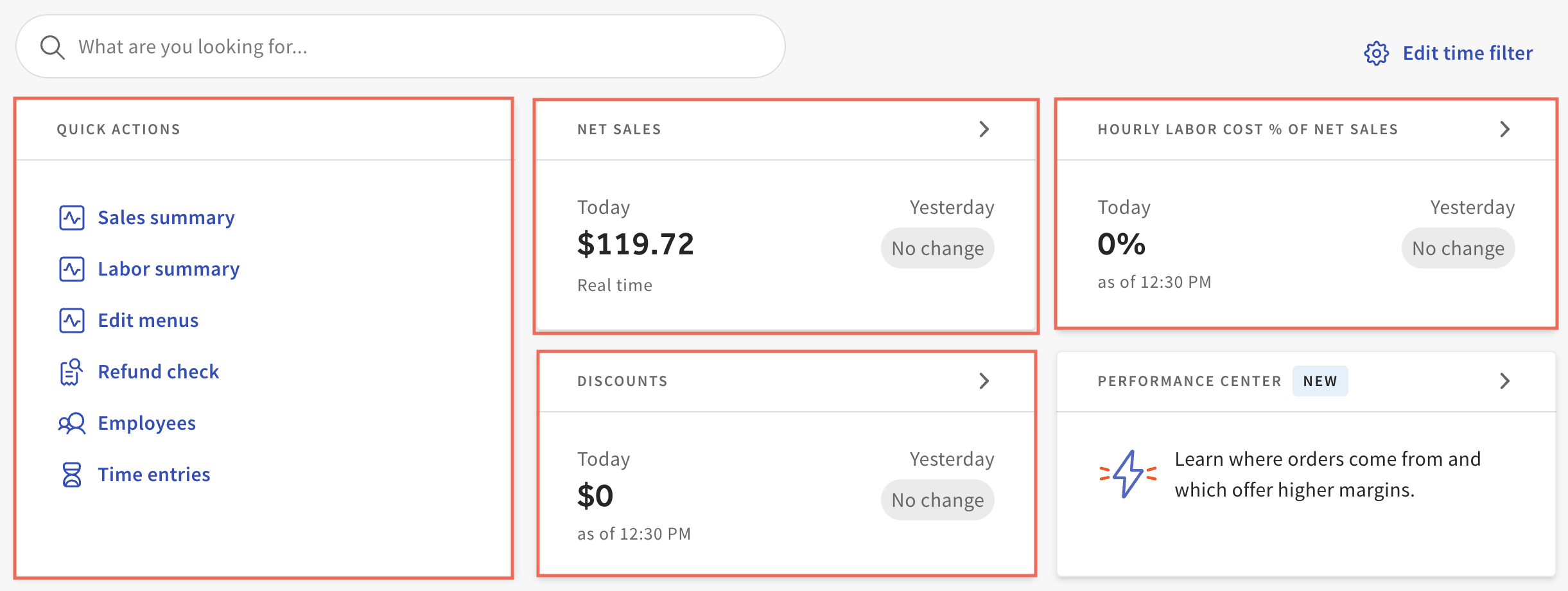Expand the Discounts card
This screenshot has width=1568, height=591.
click(x=986, y=381)
